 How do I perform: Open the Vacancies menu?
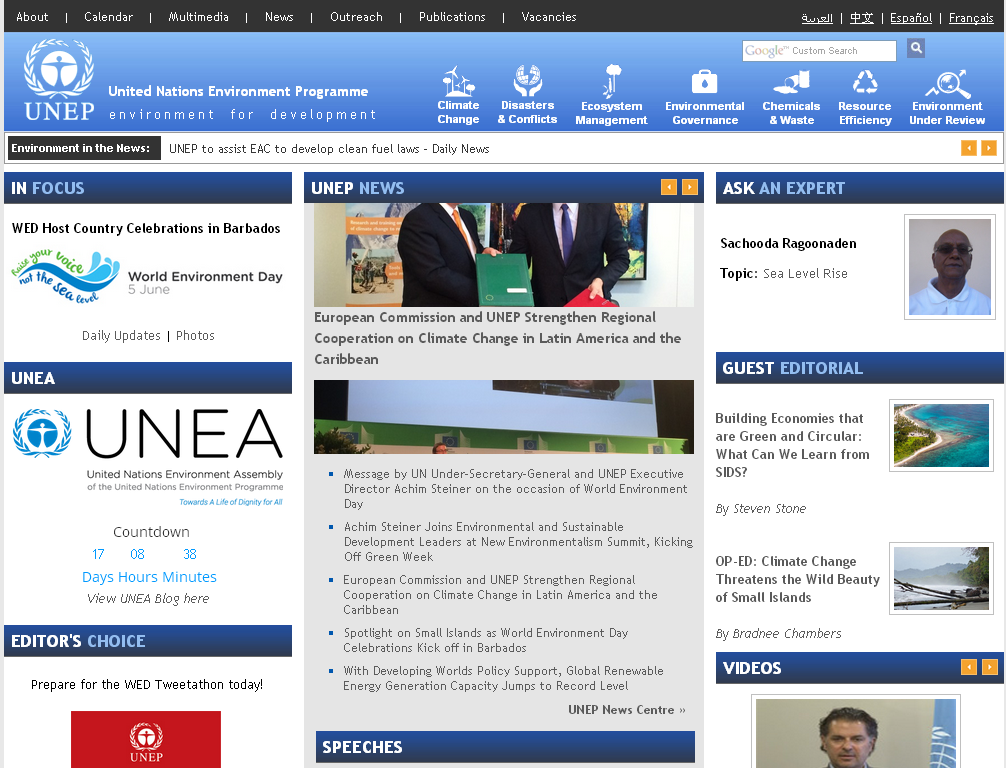pos(549,17)
